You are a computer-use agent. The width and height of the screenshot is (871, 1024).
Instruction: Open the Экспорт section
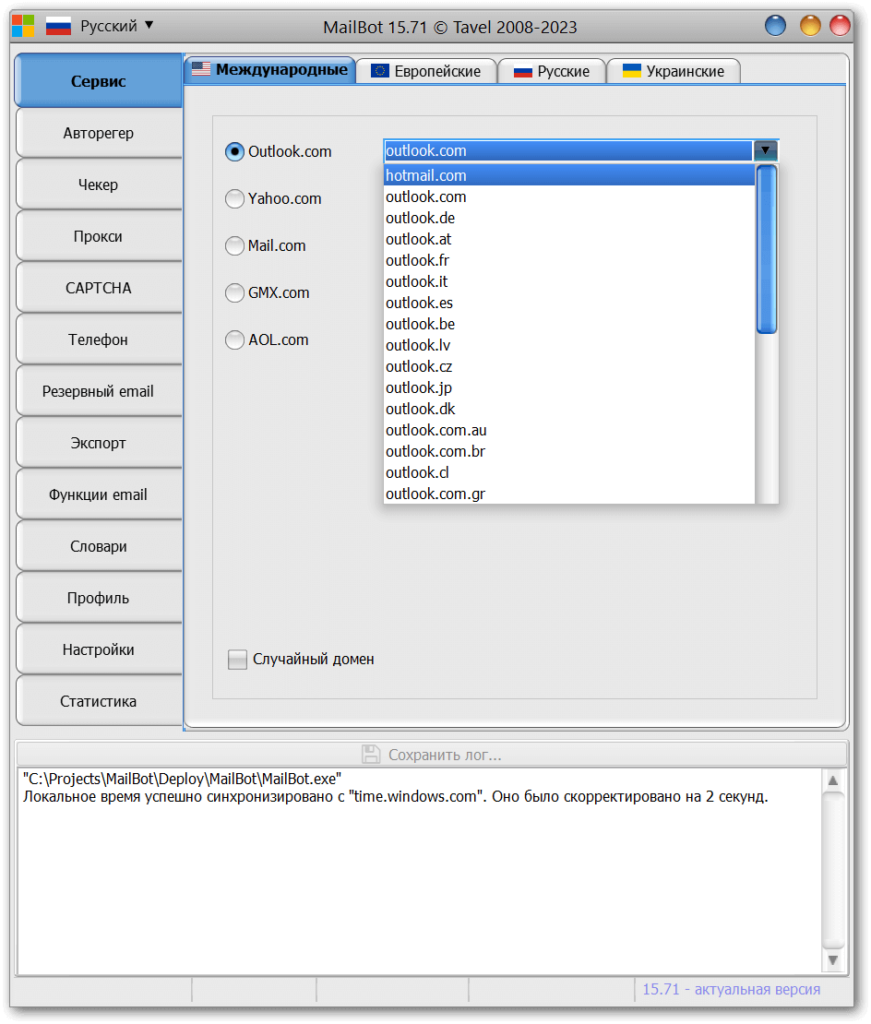[x=99, y=443]
